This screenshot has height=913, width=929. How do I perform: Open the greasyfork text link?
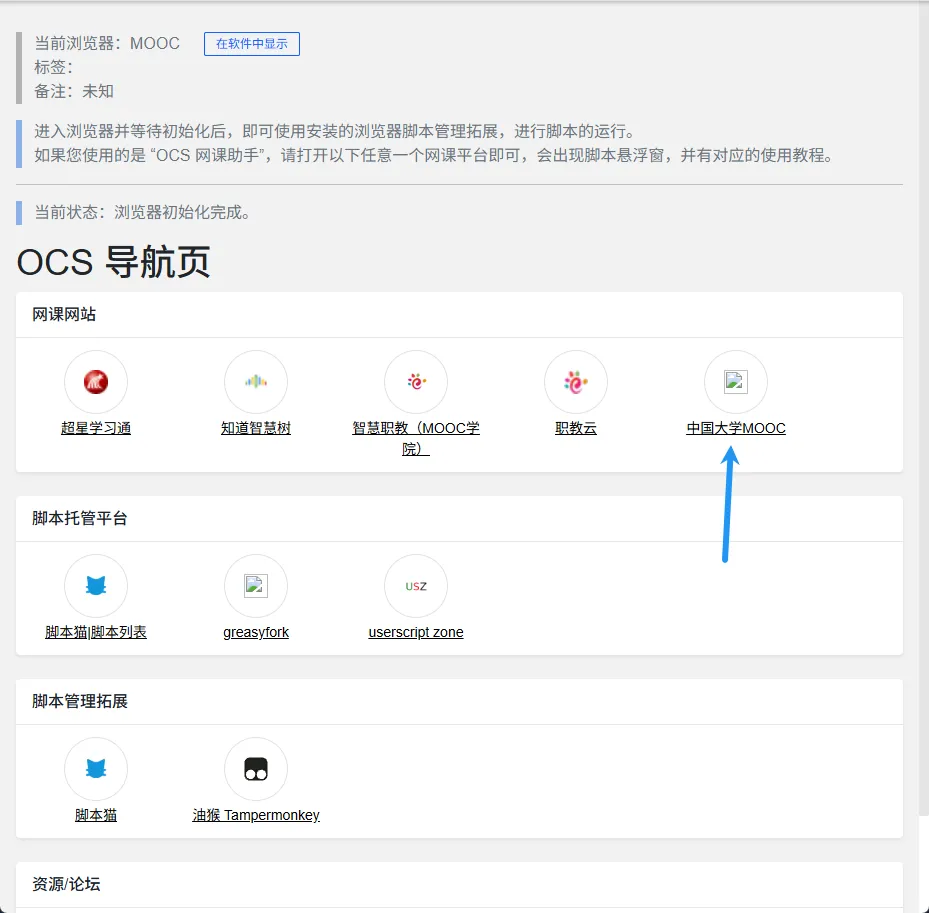(x=256, y=632)
